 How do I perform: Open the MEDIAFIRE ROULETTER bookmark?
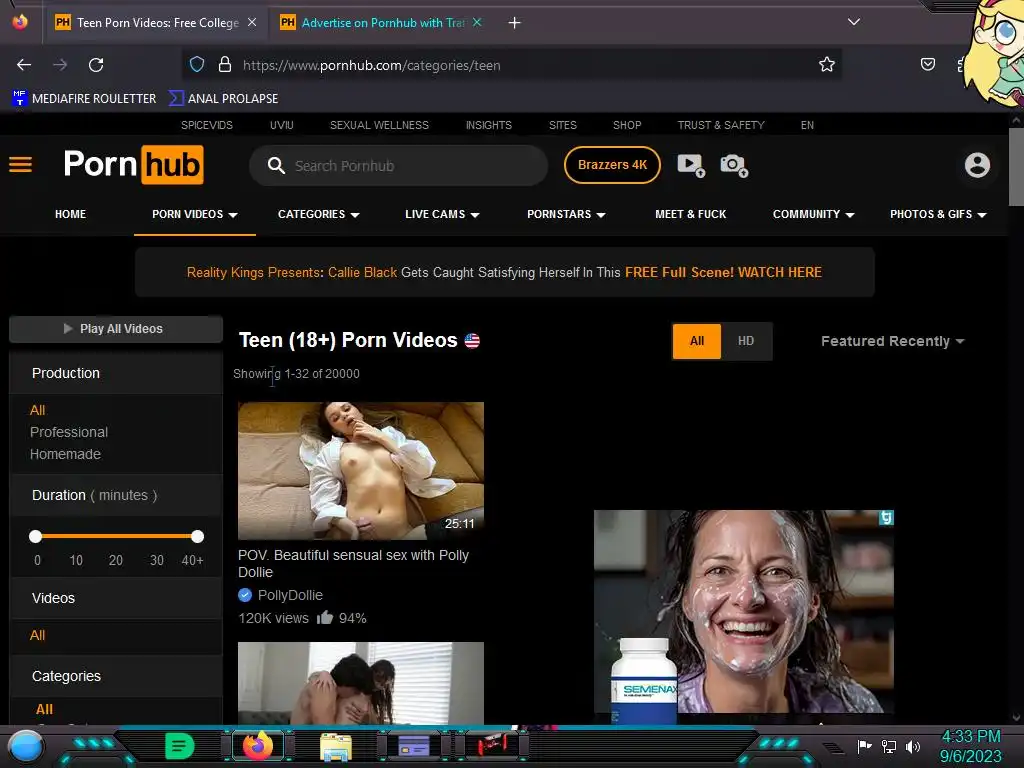[x=84, y=99]
